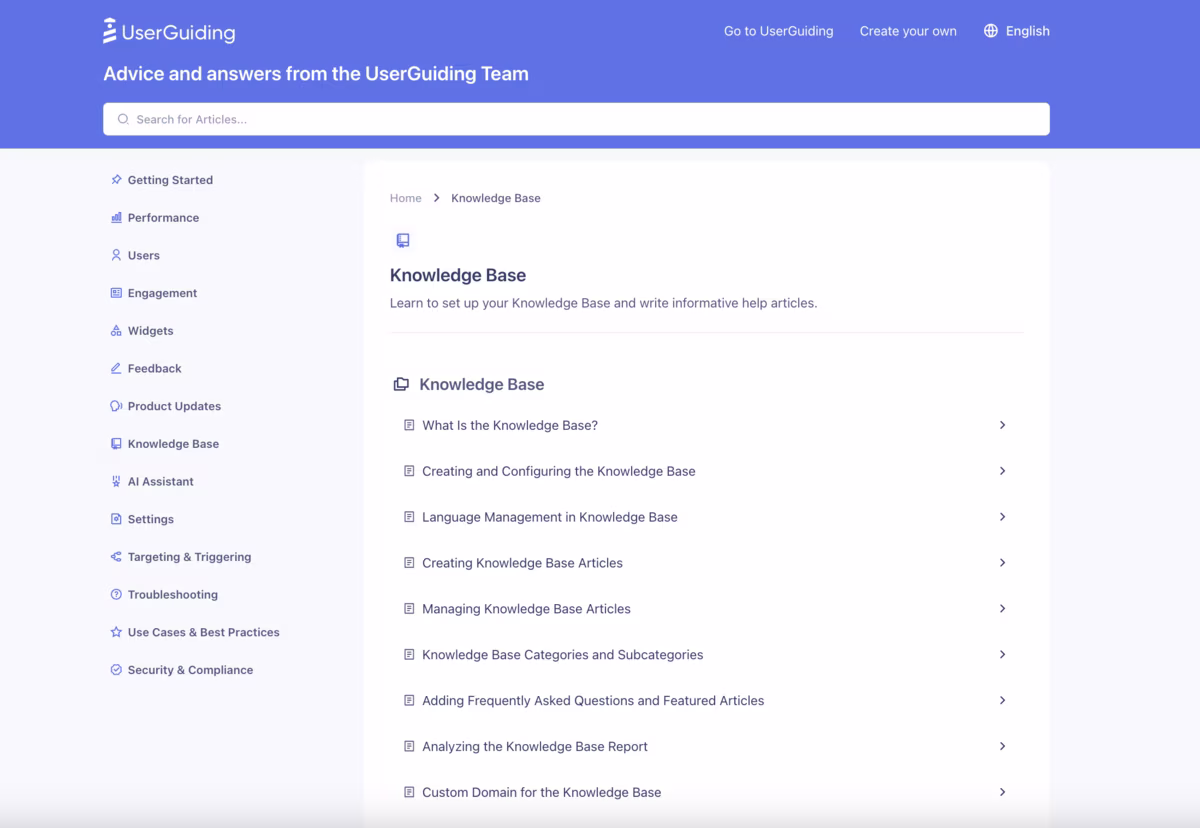Select the Troubleshooting question-mark icon
Viewport: 1200px width, 828px height.
point(115,594)
